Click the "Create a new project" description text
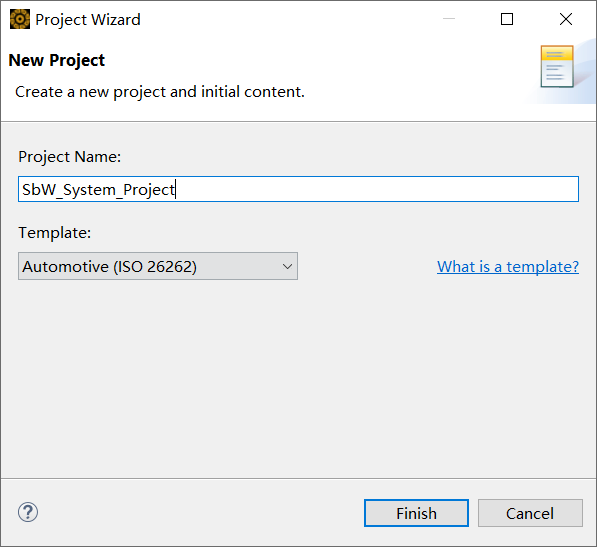 point(160,92)
